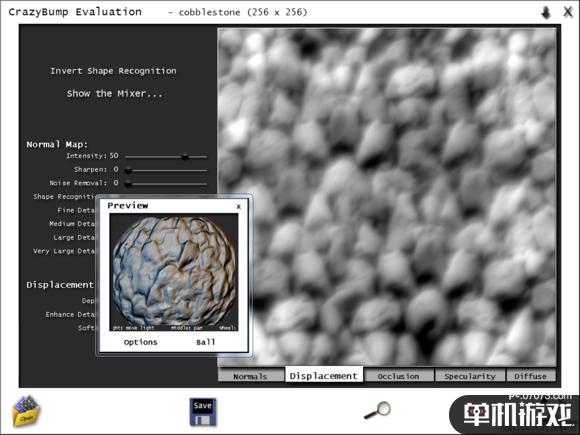The width and height of the screenshot is (580, 435).
Task: Click the pin icon in title bar
Action: pyautogui.click(x=546, y=13)
